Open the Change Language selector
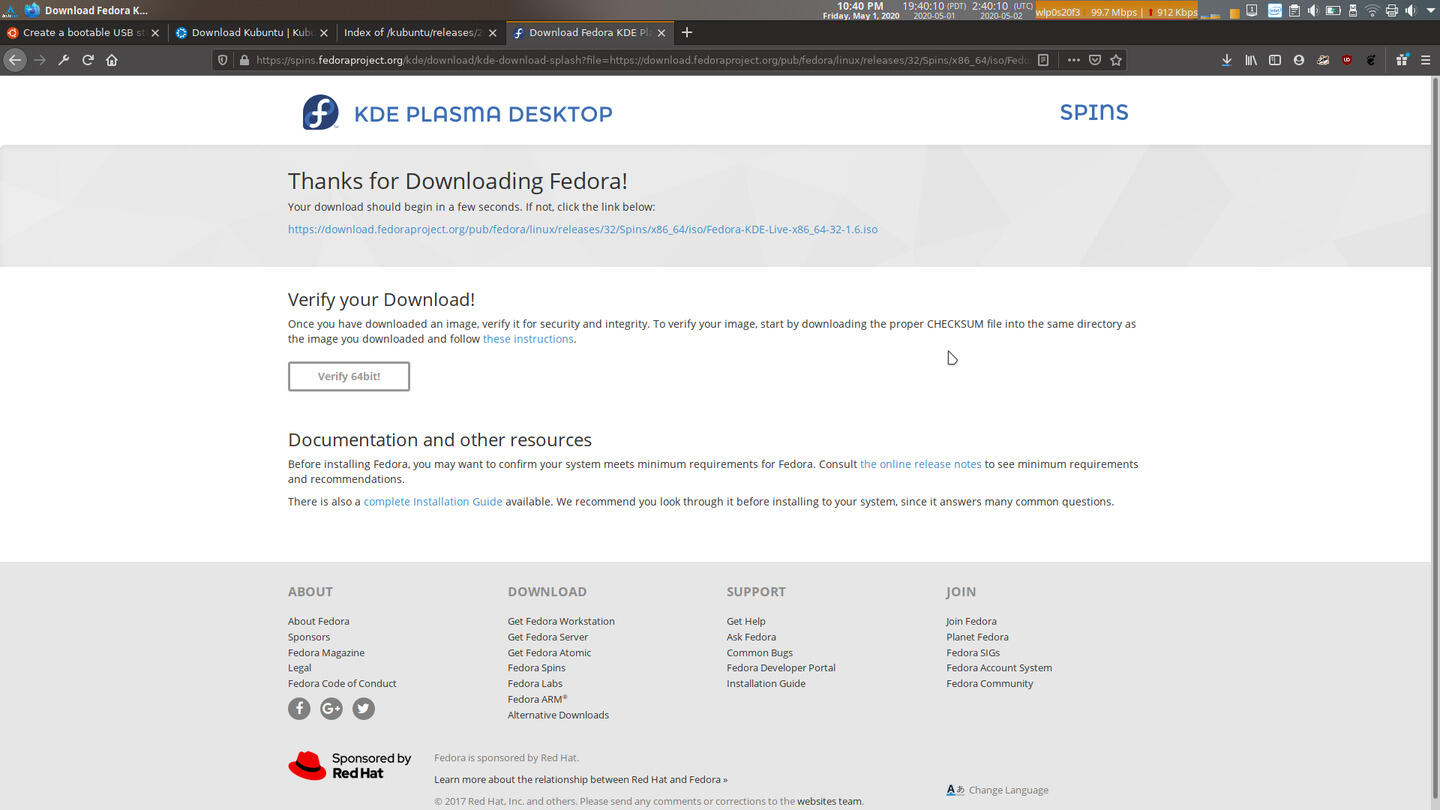The image size is (1440, 810). point(998,790)
